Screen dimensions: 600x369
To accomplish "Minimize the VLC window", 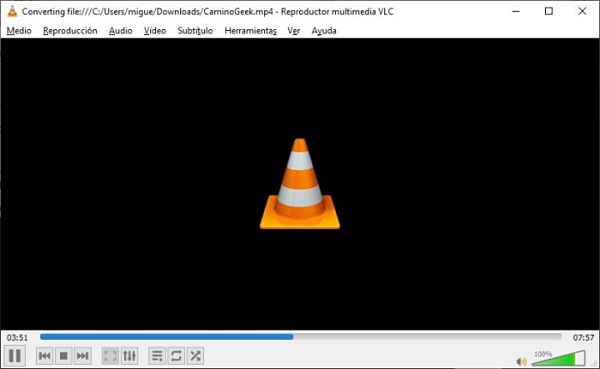I will pos(516,11).
